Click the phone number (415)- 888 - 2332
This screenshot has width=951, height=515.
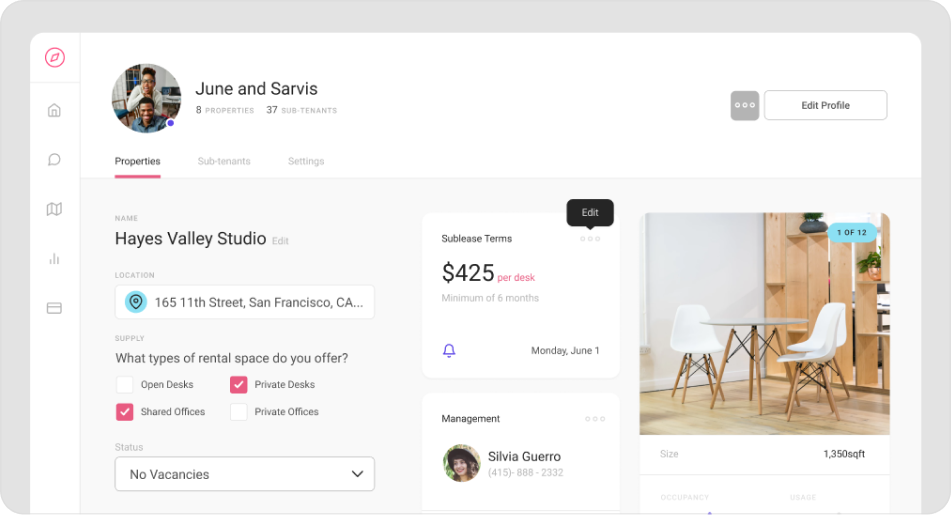coord(526,473)
